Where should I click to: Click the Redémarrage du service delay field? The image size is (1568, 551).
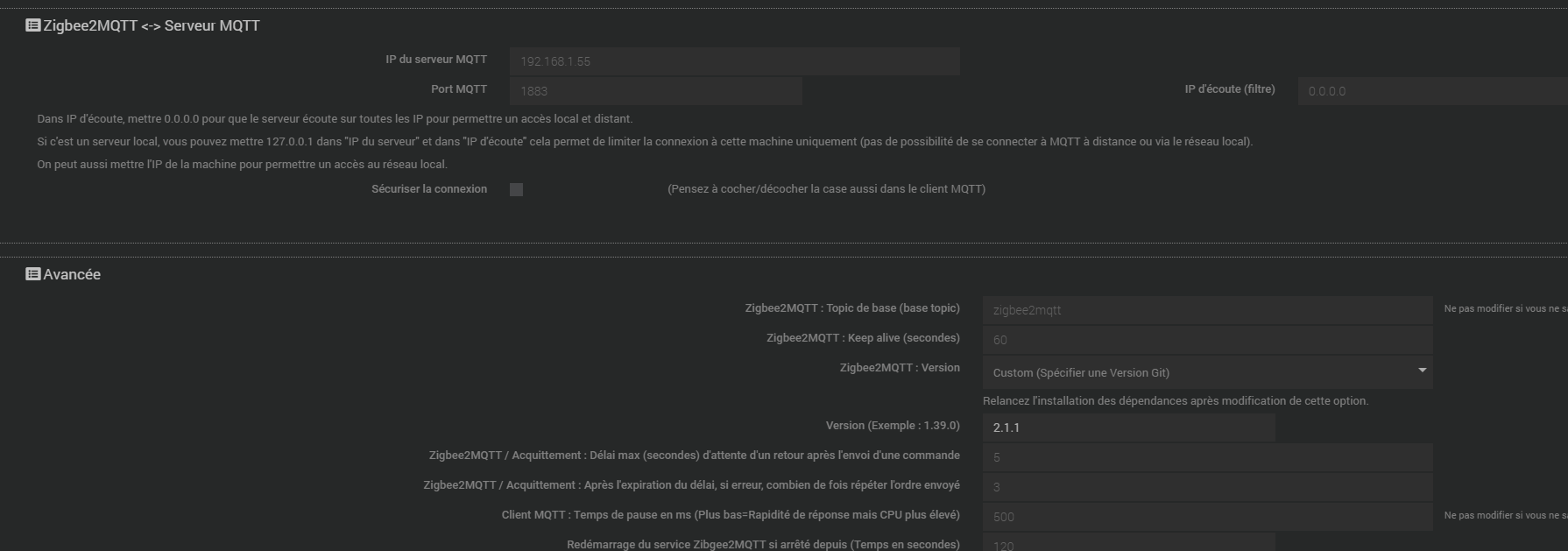point(1129,542)
